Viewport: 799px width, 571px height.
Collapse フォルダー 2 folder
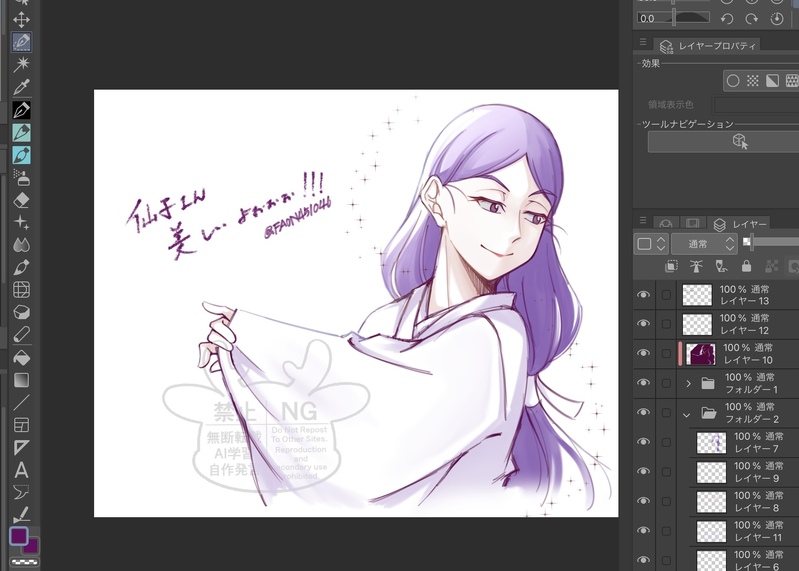coord(686,415)
